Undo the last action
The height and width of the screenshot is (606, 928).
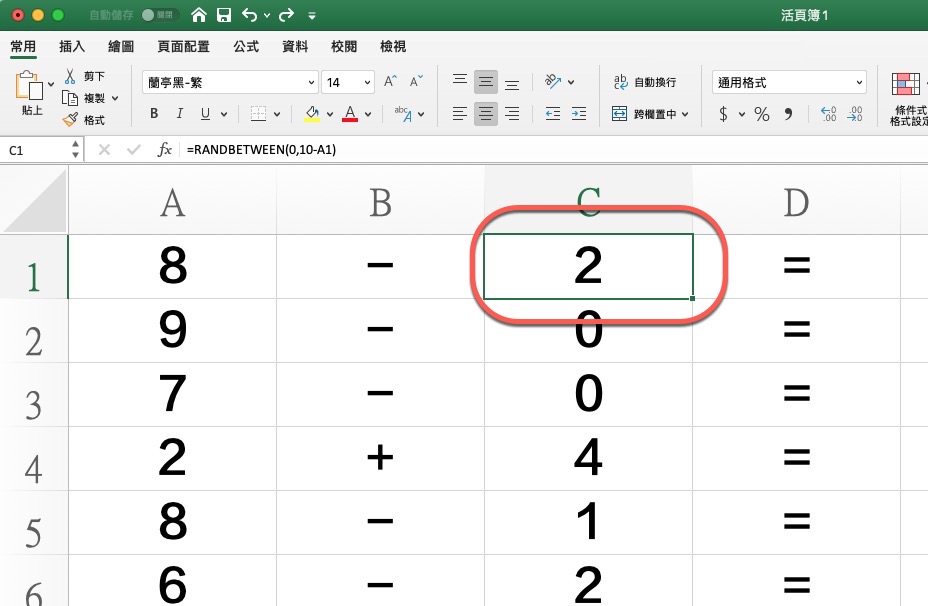[x=250, y=16]
